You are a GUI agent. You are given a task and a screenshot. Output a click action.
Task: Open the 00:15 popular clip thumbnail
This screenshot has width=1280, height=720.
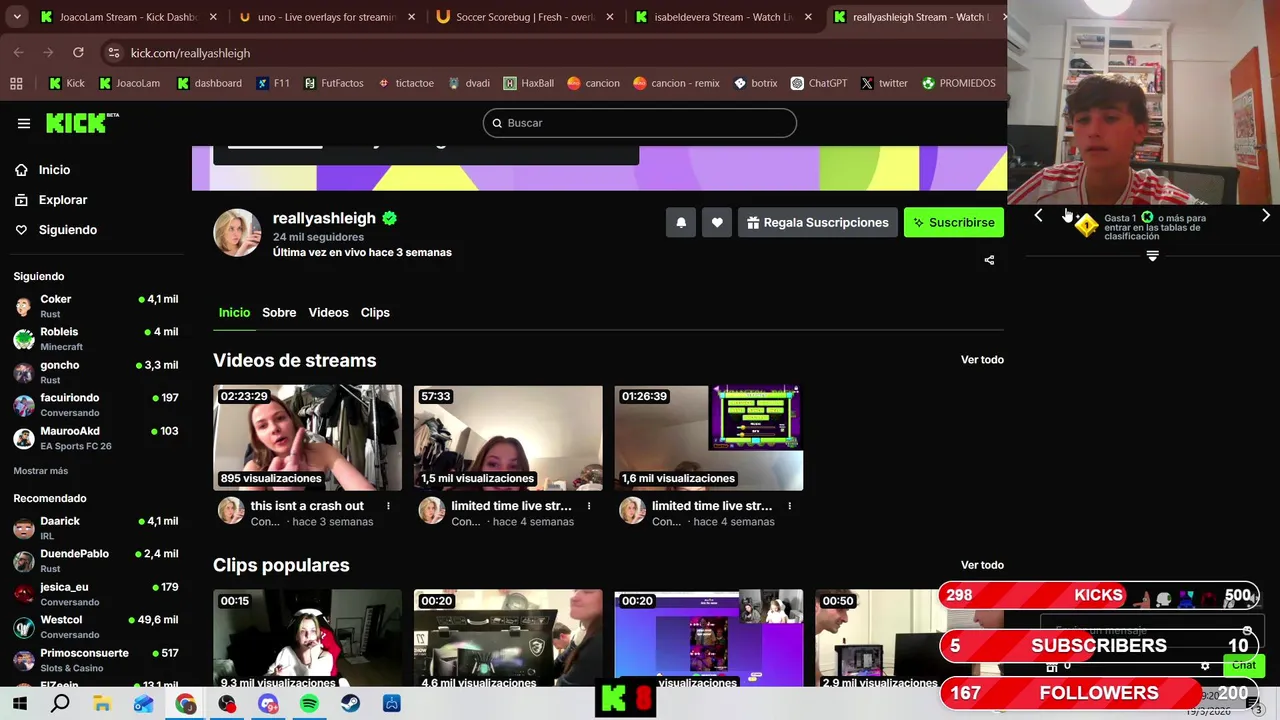[x=307, y=638]
